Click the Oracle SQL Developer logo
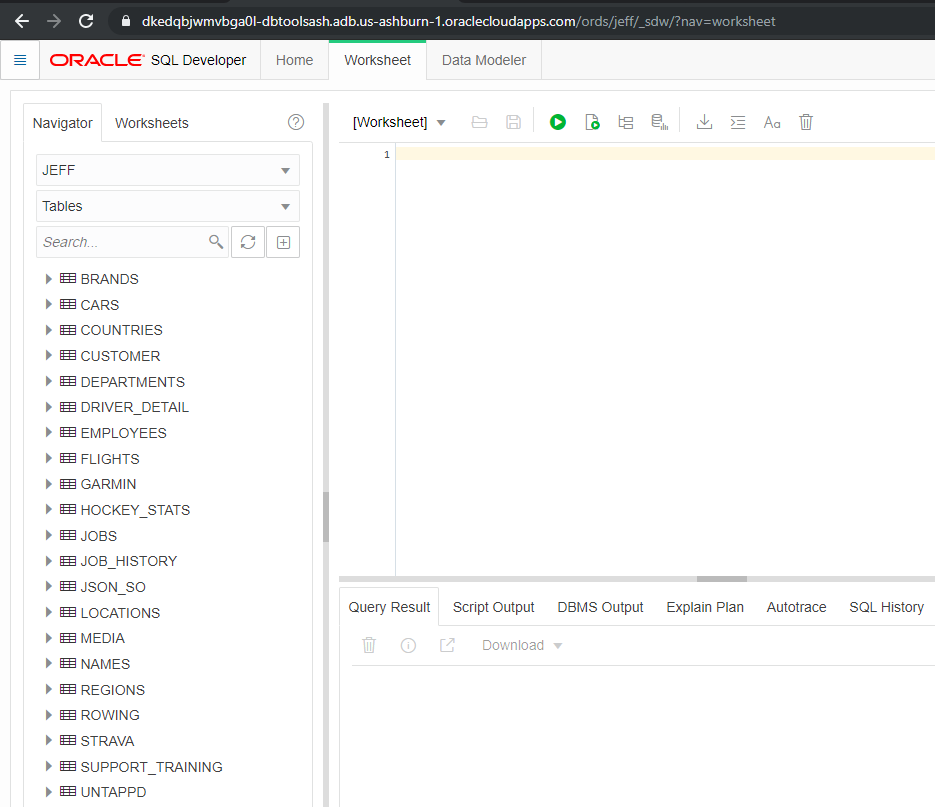The height and width of the screenshot is (807, 935). pyautogui.click(x=148, y=60)
